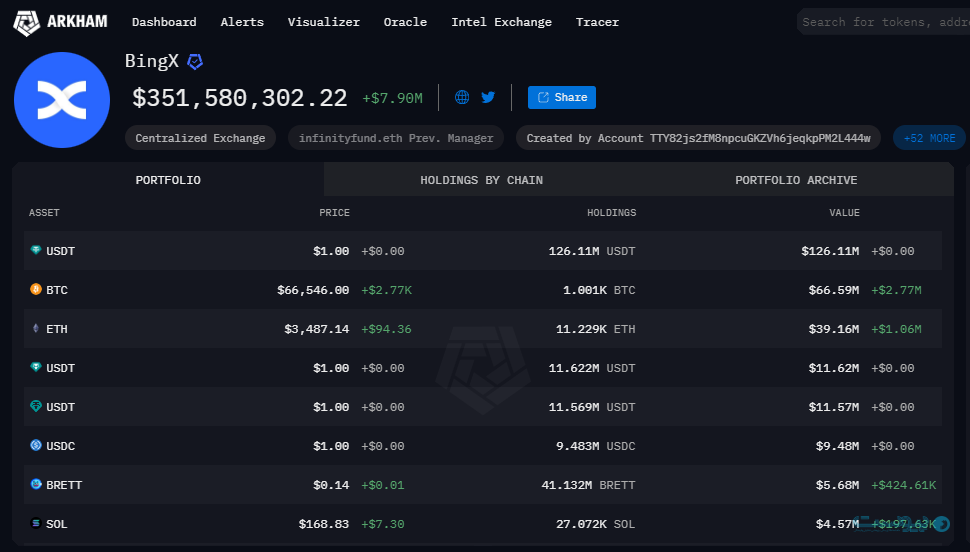
Task: Click the BTC coin icon
Action: point(36,289)
